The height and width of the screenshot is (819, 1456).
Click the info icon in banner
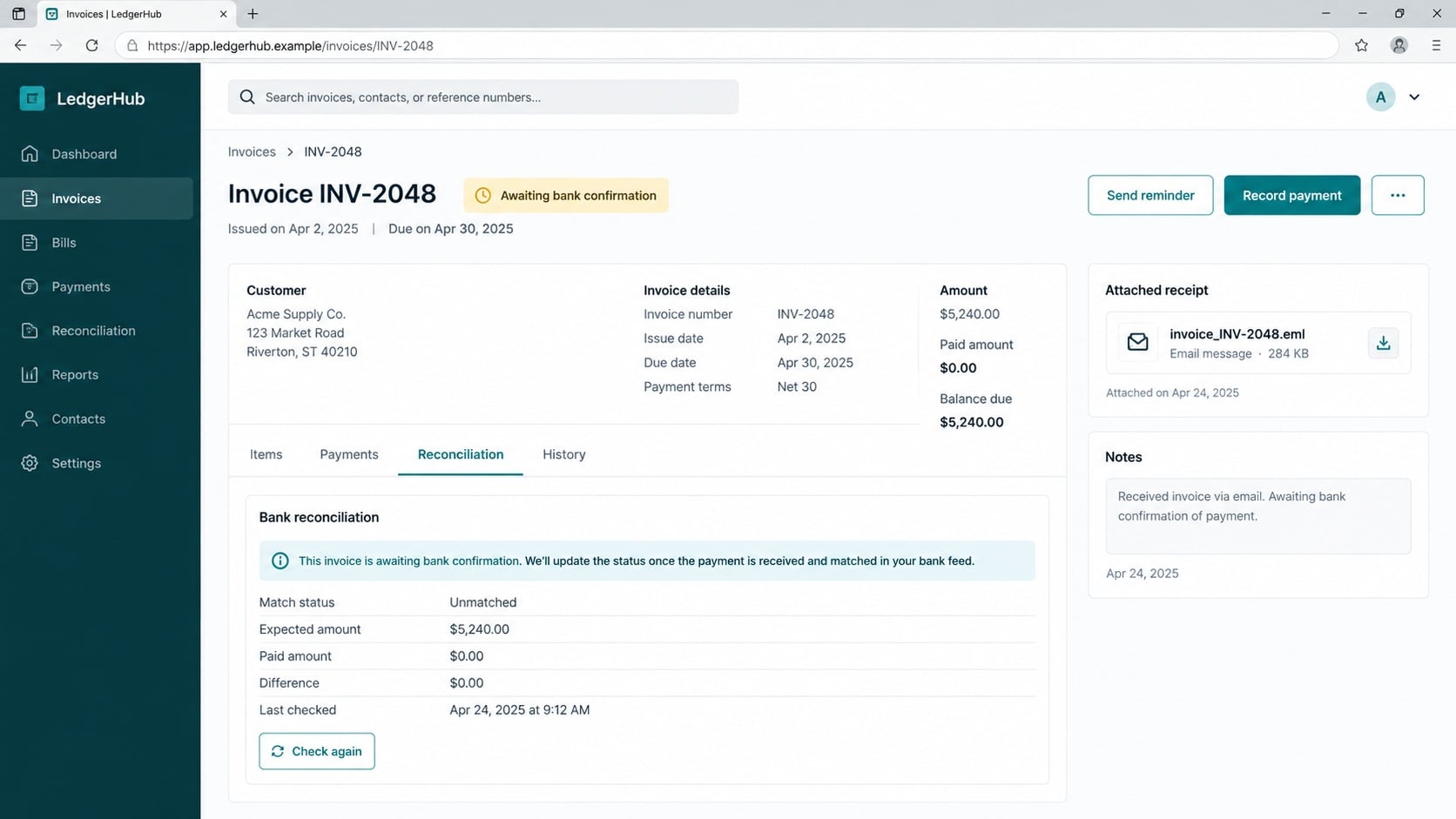[x=280, y=561]
